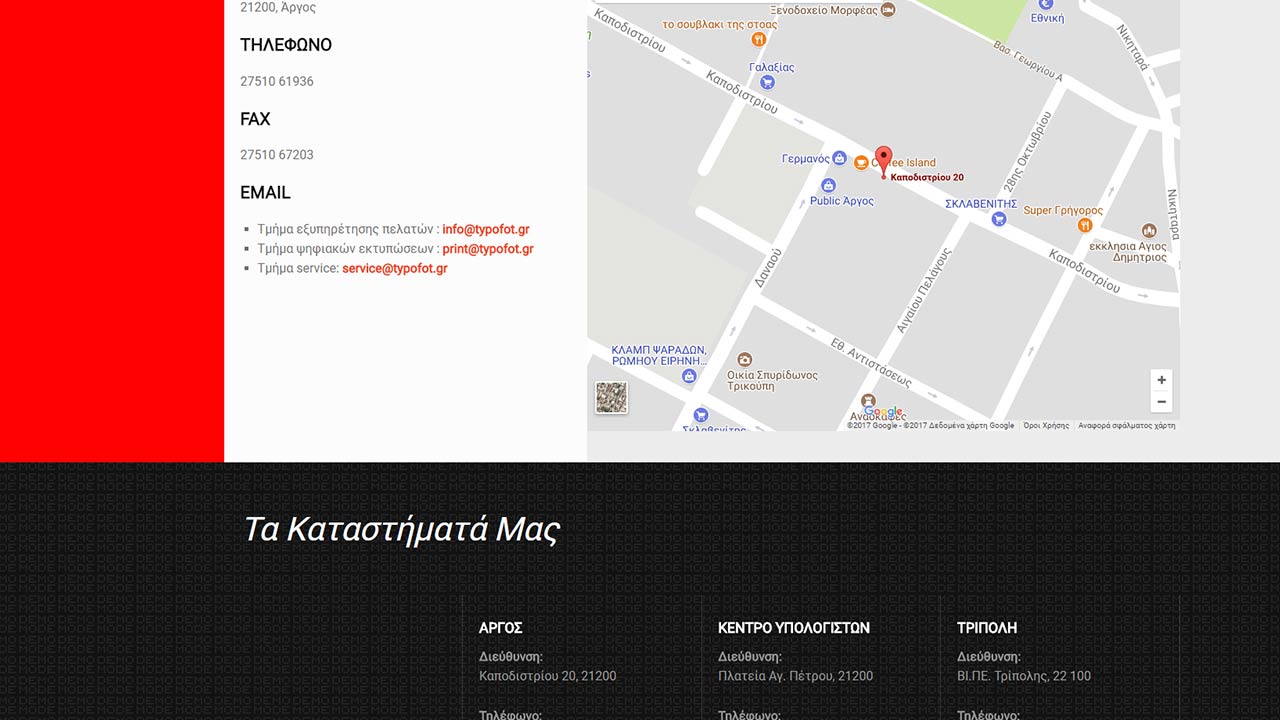Select the εκκλησία Άγιος Δημήτριος marker

pos(1149,231)
